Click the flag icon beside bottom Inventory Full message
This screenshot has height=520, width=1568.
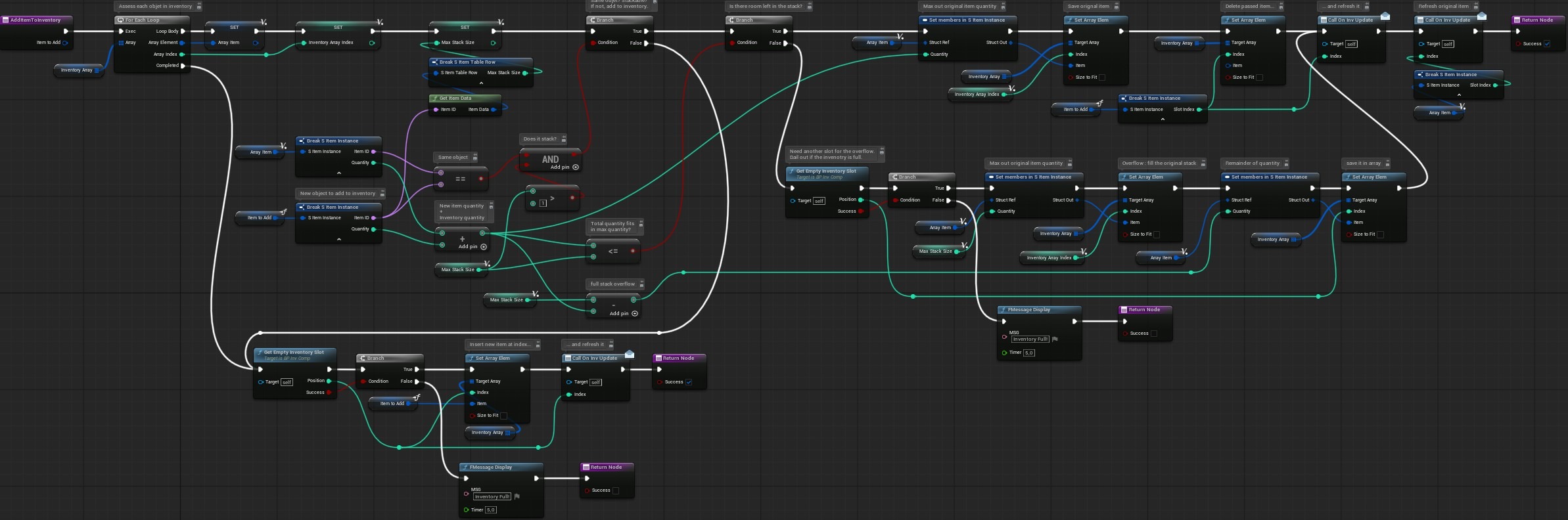(517, 496)
